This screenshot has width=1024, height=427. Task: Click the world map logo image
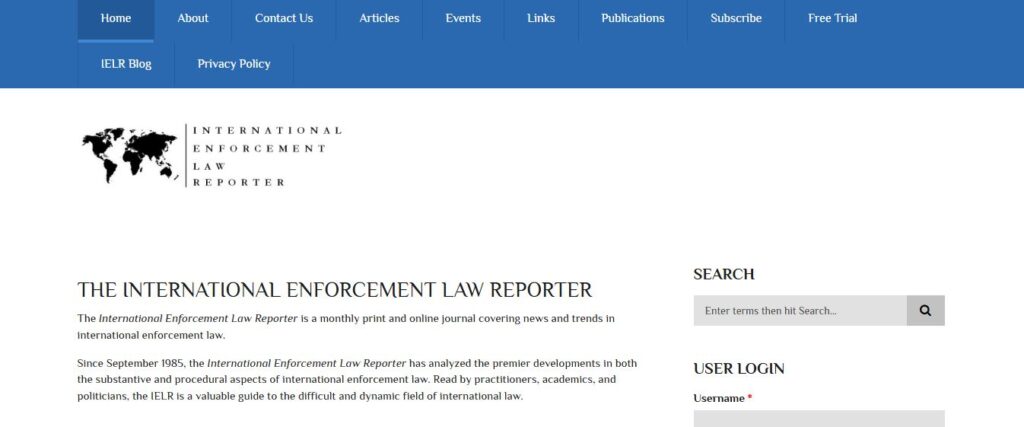coord(131,155)
